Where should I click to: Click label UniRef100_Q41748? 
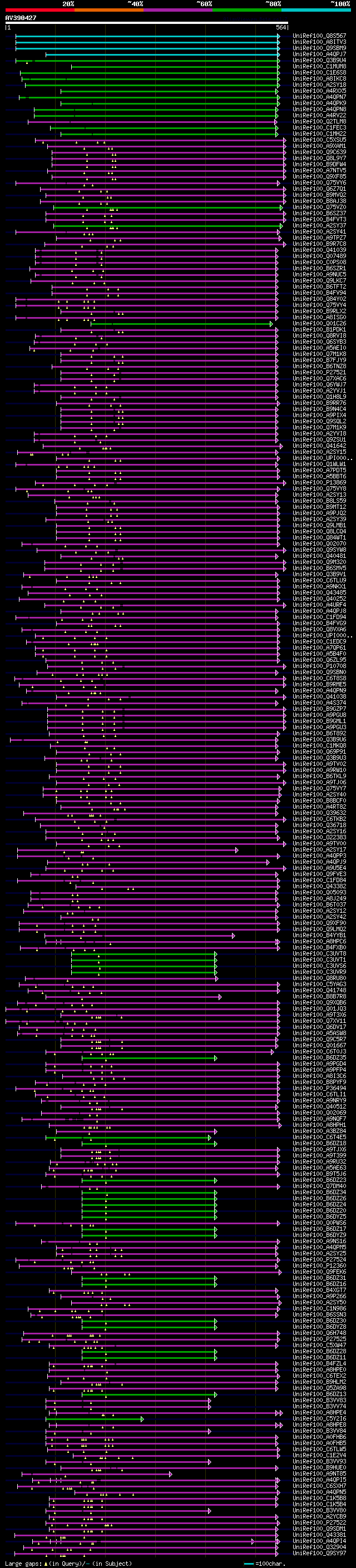[319, 990]
